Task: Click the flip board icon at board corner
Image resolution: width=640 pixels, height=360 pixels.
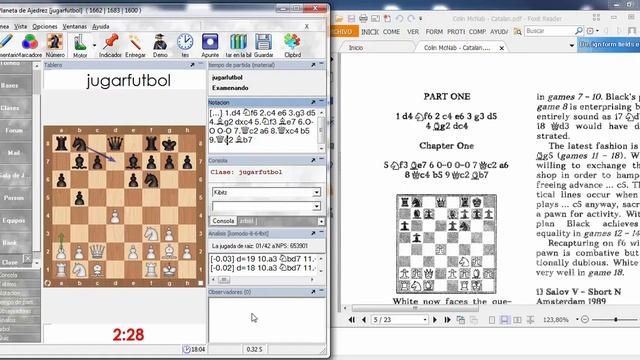Action: pos(47,283)
